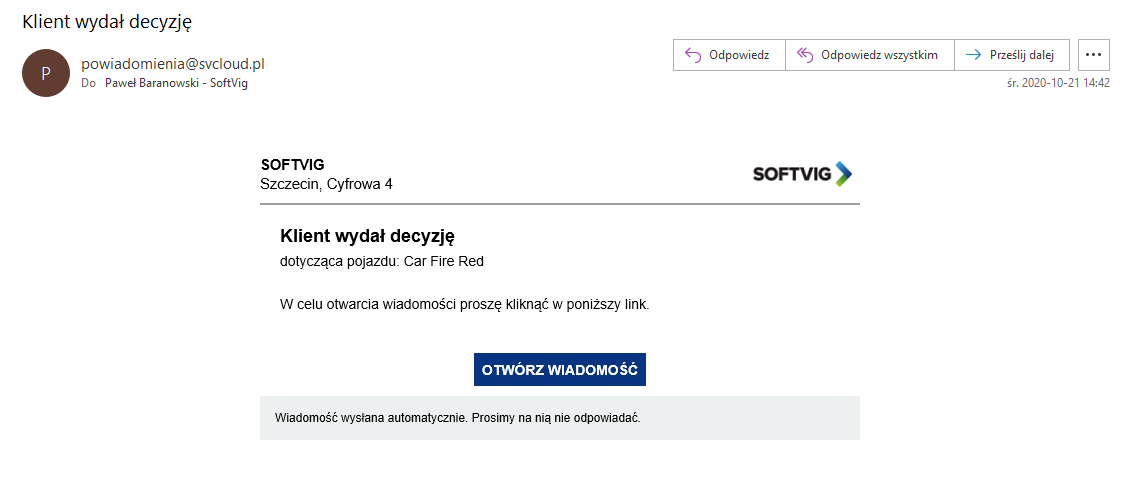The width and height of the screenshot is (1134, 493).
Task: Click the instruction sentence about opening the link
Action: [x=464, y=304]
